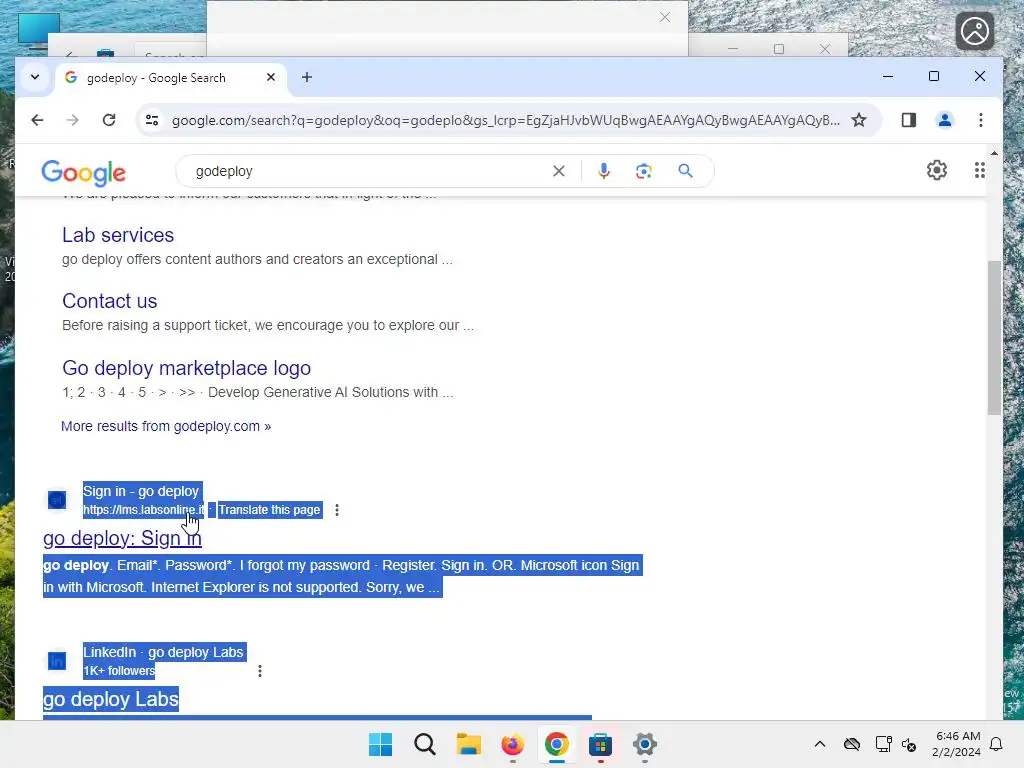
Task: Click the Chrome icon in taskbar
Action: (556, 744)
